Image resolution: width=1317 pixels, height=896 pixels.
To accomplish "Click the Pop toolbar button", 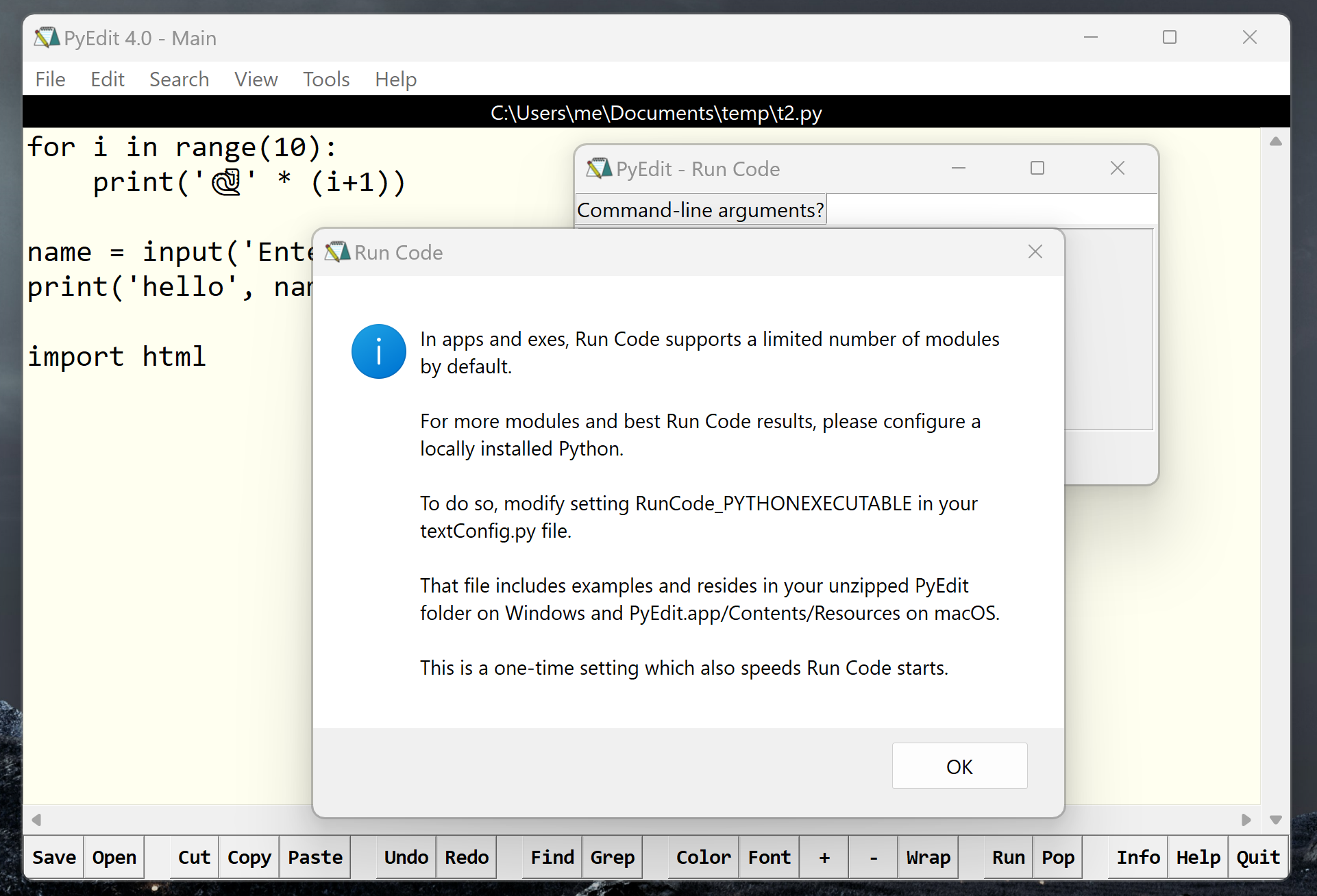I will click(1058, 857).
